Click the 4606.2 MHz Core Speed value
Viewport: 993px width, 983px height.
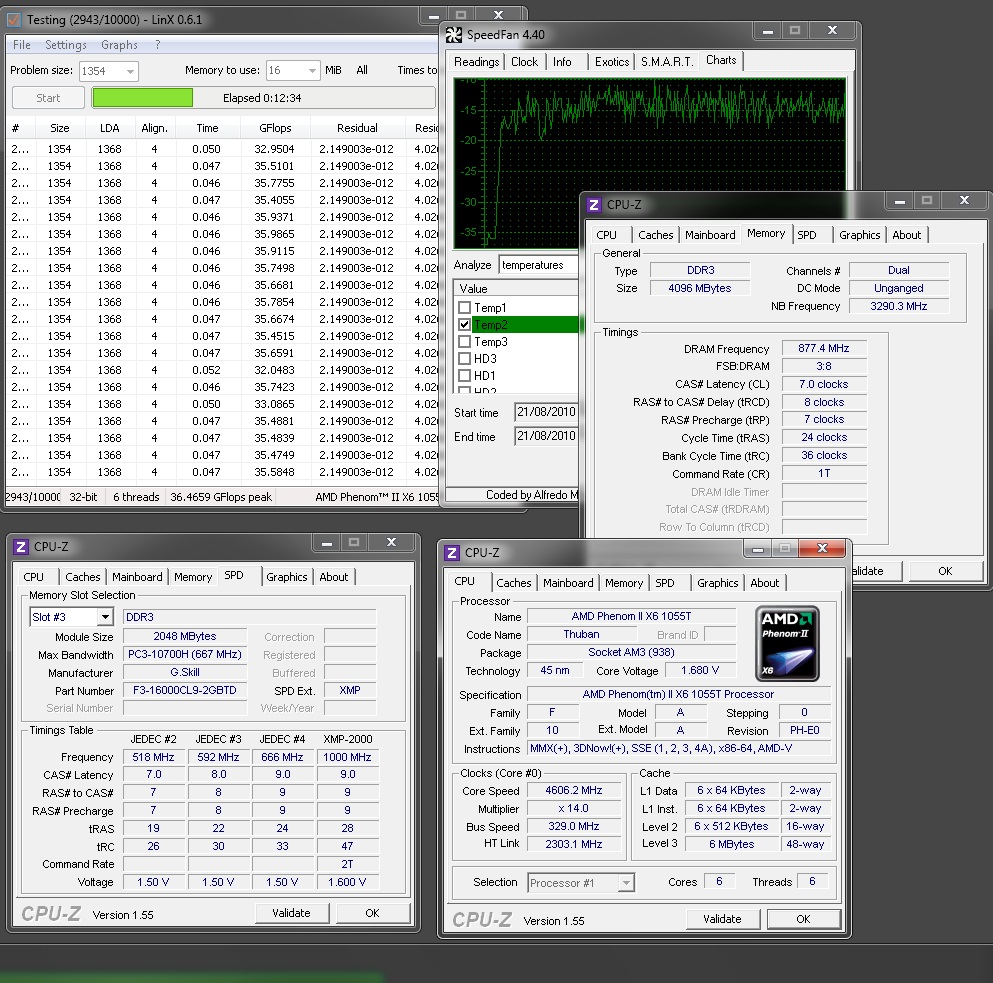[574, 790]
